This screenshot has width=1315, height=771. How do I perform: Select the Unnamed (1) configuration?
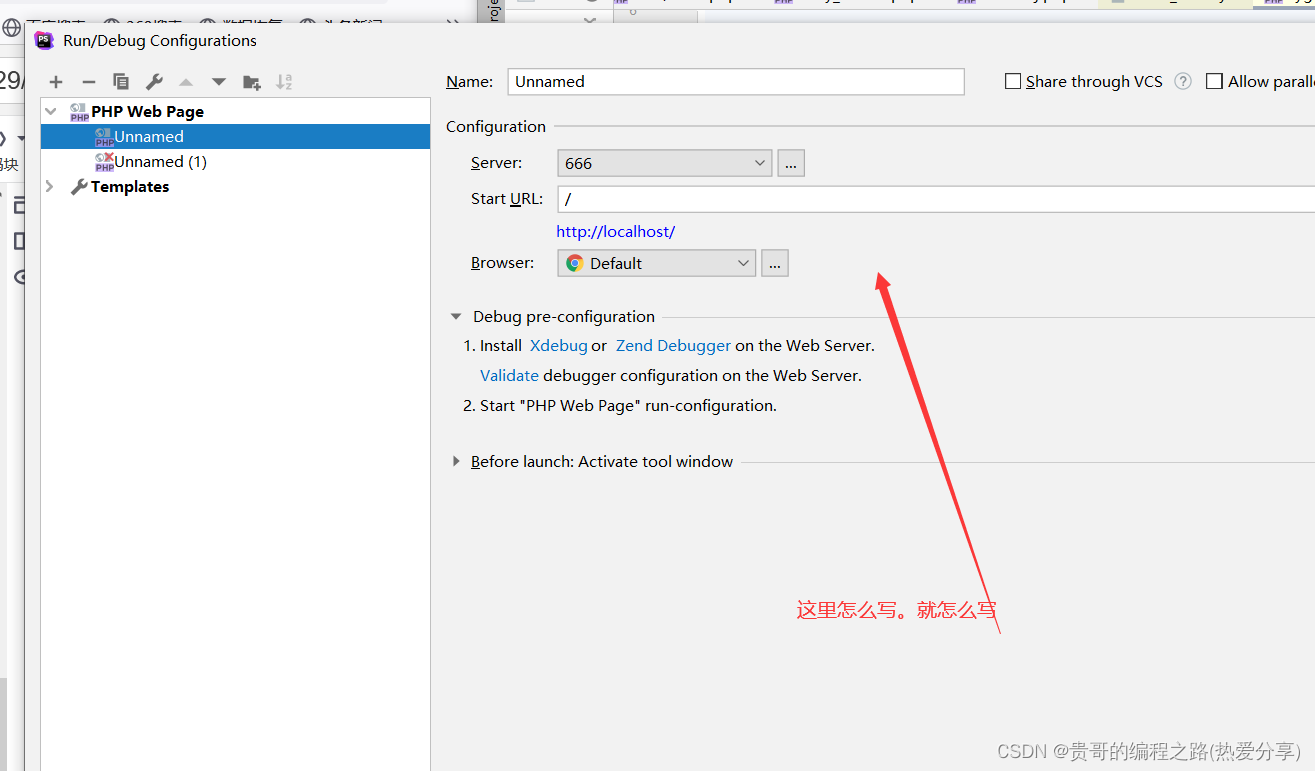pyautogui.click(x=160, y=162)
